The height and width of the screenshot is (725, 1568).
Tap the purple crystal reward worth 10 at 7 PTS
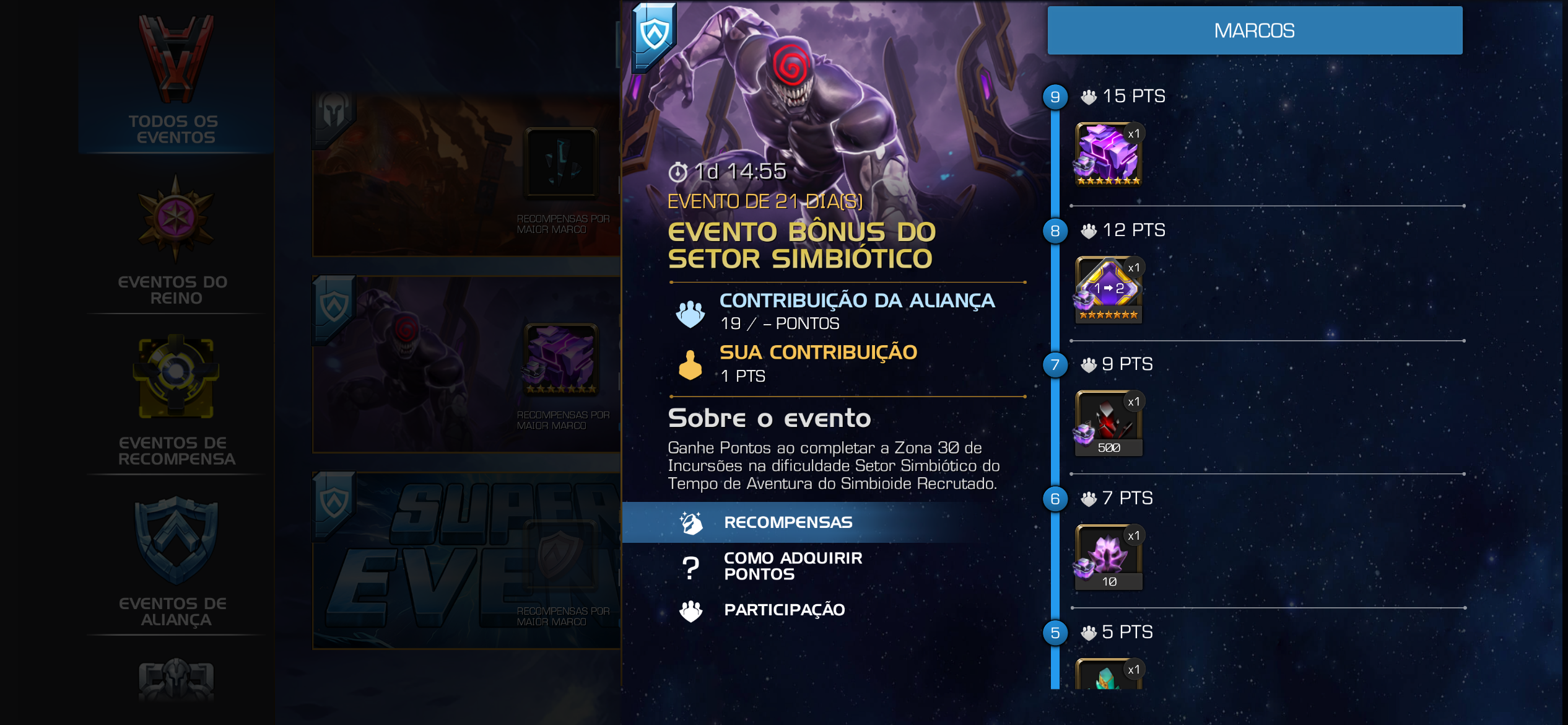(1108, 557)
